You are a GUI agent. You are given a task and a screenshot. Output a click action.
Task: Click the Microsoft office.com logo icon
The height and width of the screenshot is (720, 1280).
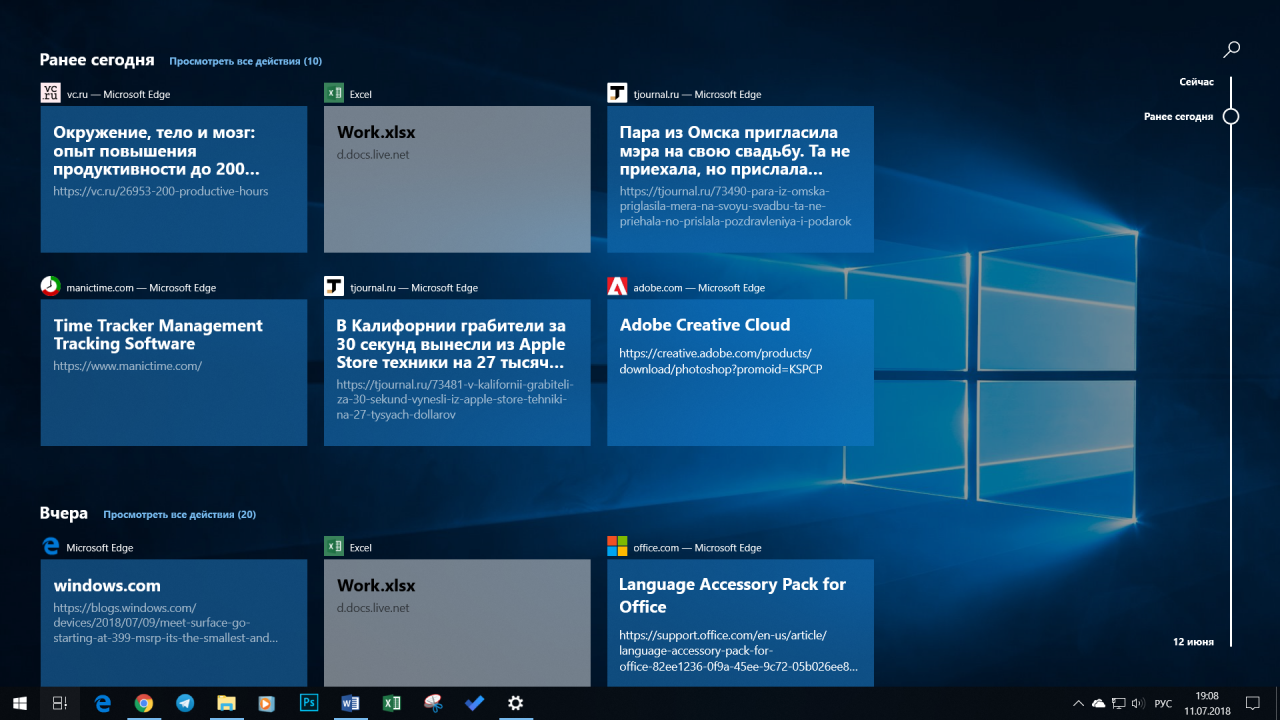(x=617, y=546)
